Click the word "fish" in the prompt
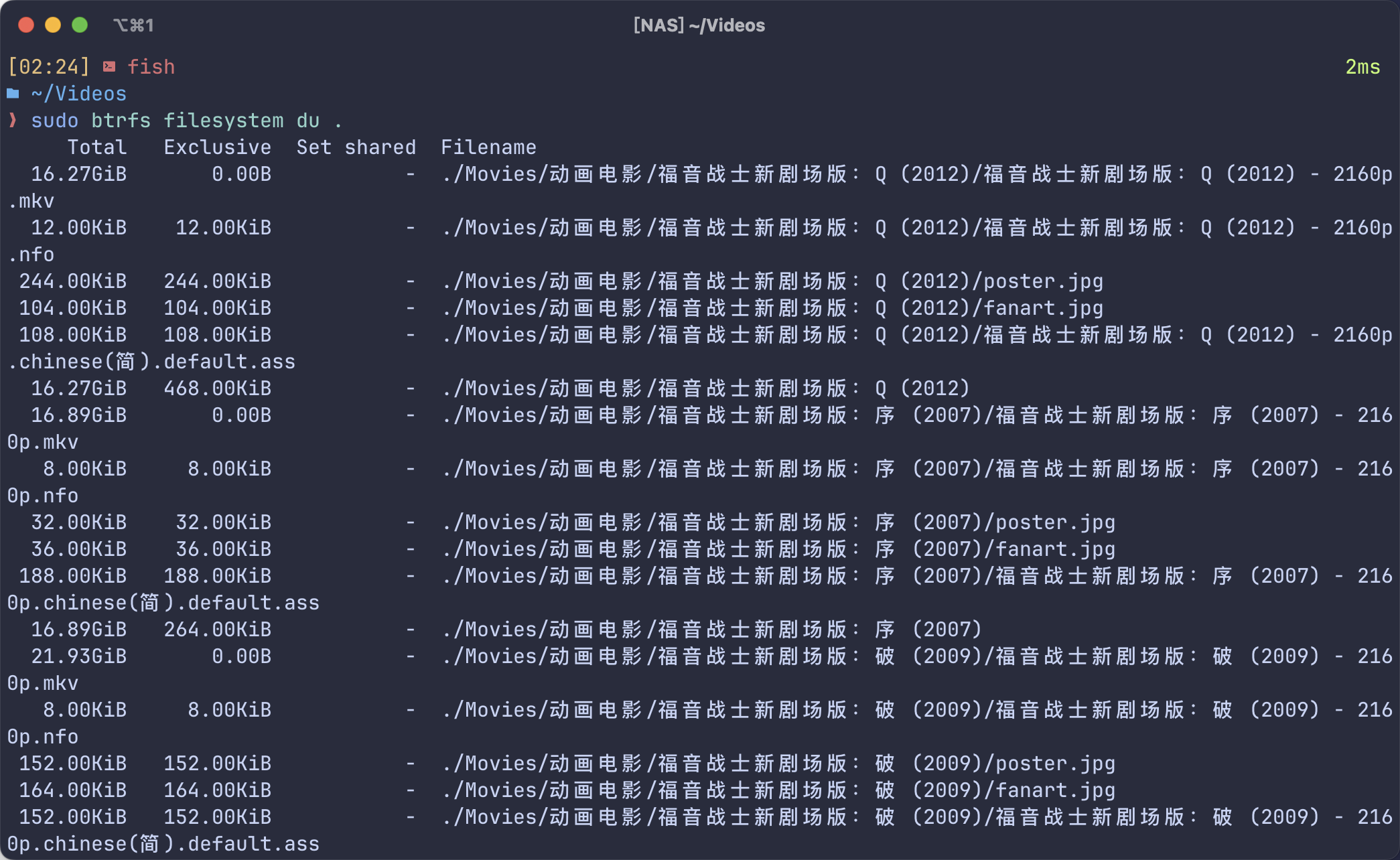Viewport: 1400px width, 860px height. coord(151,66)
